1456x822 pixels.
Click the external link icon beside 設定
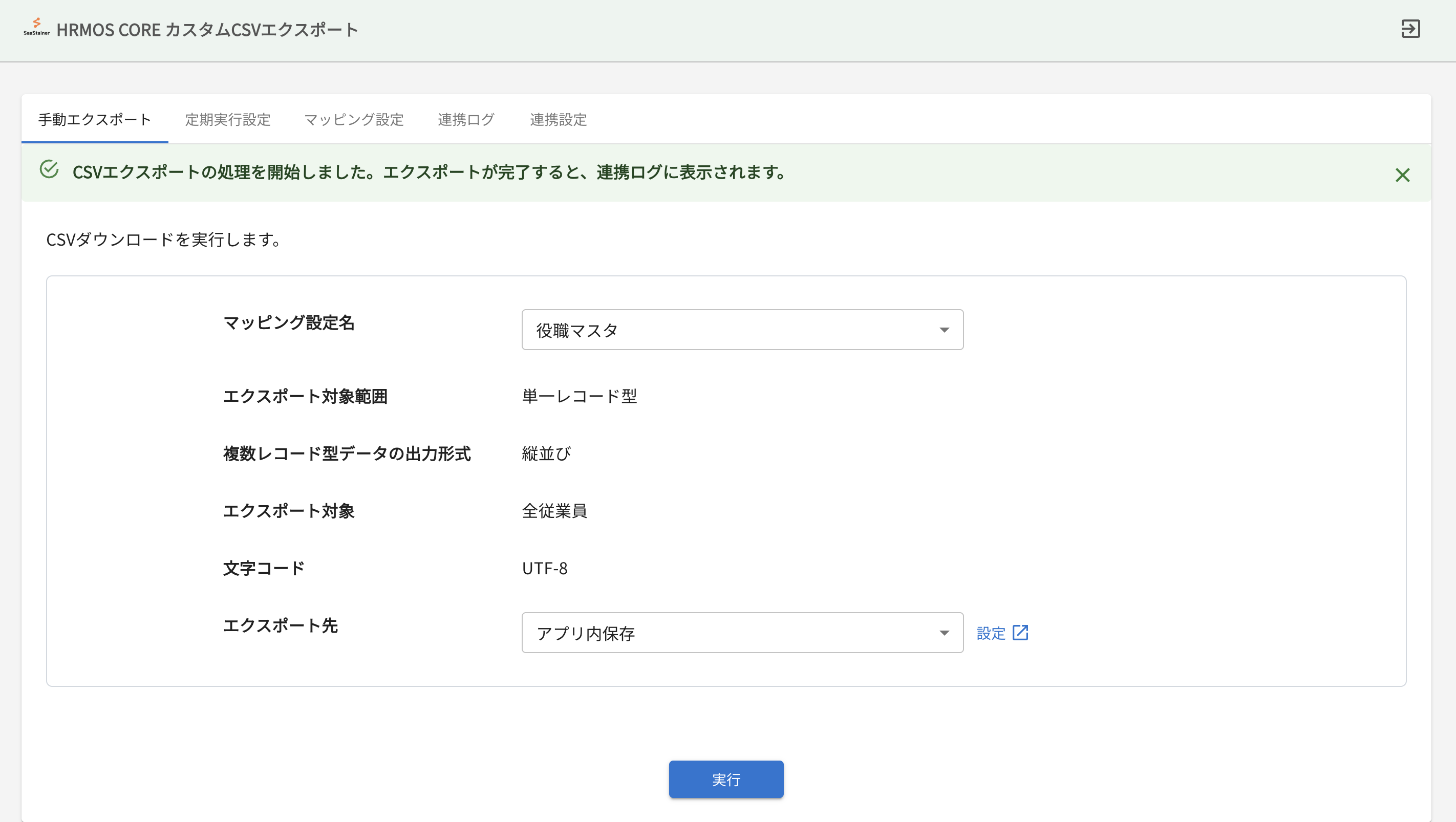coord(1020,633)
